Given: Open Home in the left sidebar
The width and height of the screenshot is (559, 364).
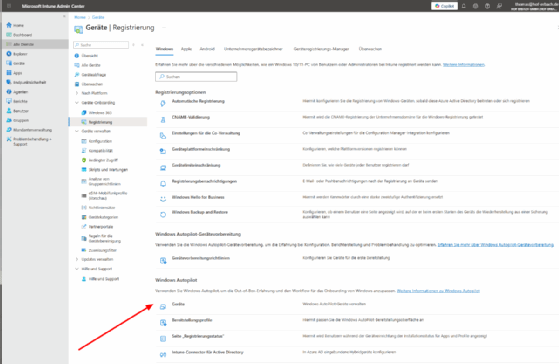Looking at the screenshot, I should tap(18, 25).
